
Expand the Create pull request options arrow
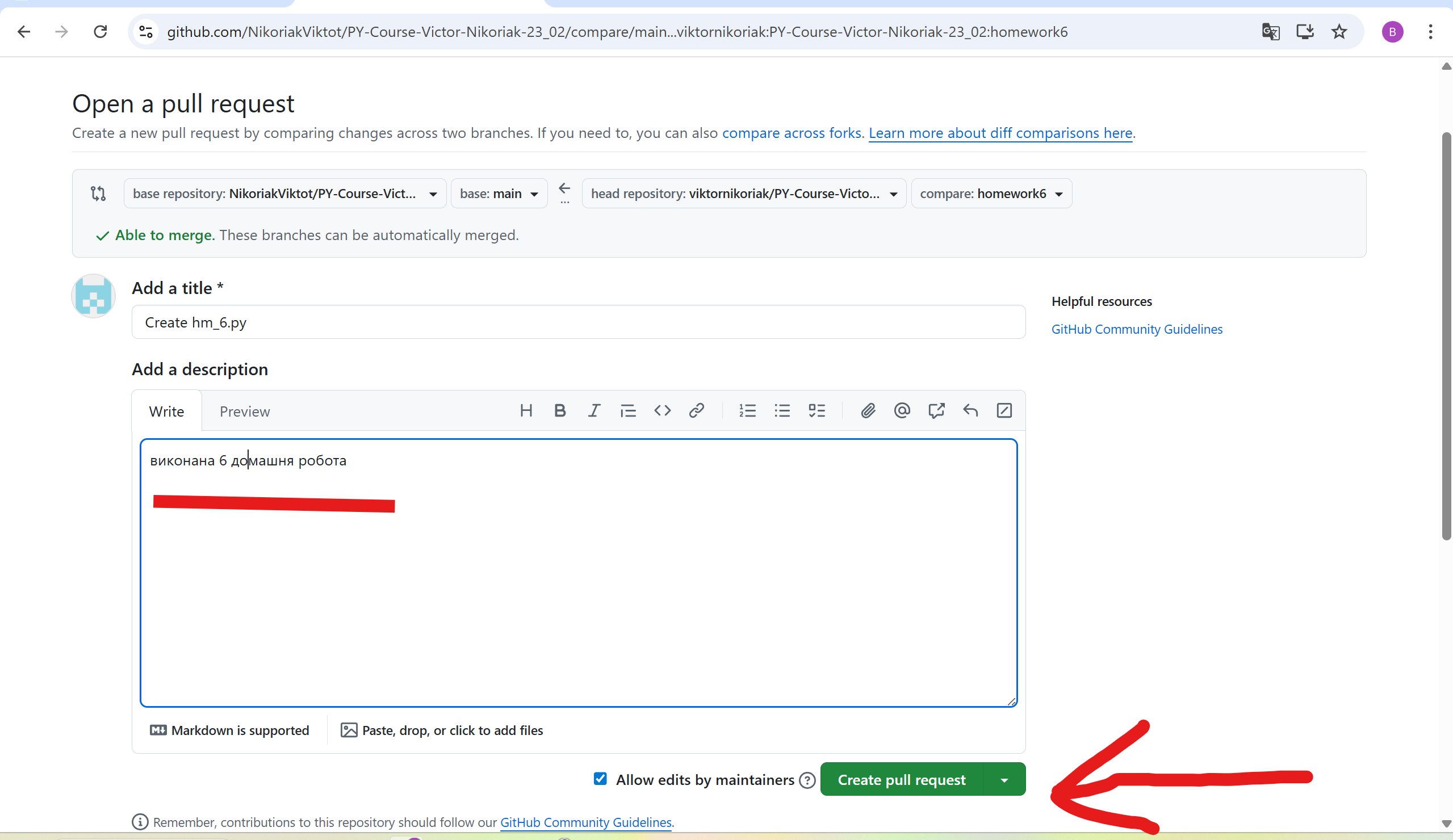click(1004, 780)
